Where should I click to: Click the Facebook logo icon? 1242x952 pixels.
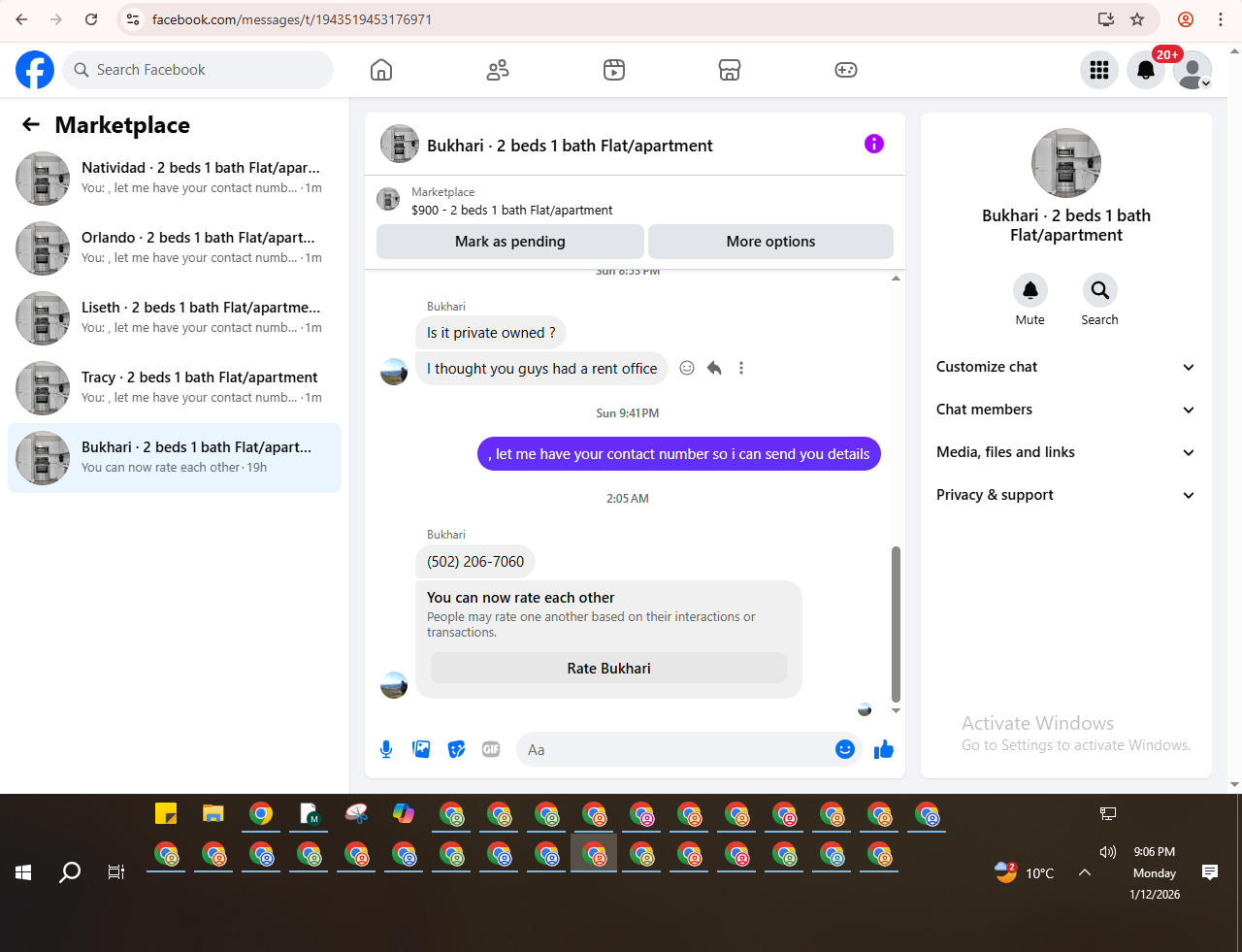coord(35,70)
